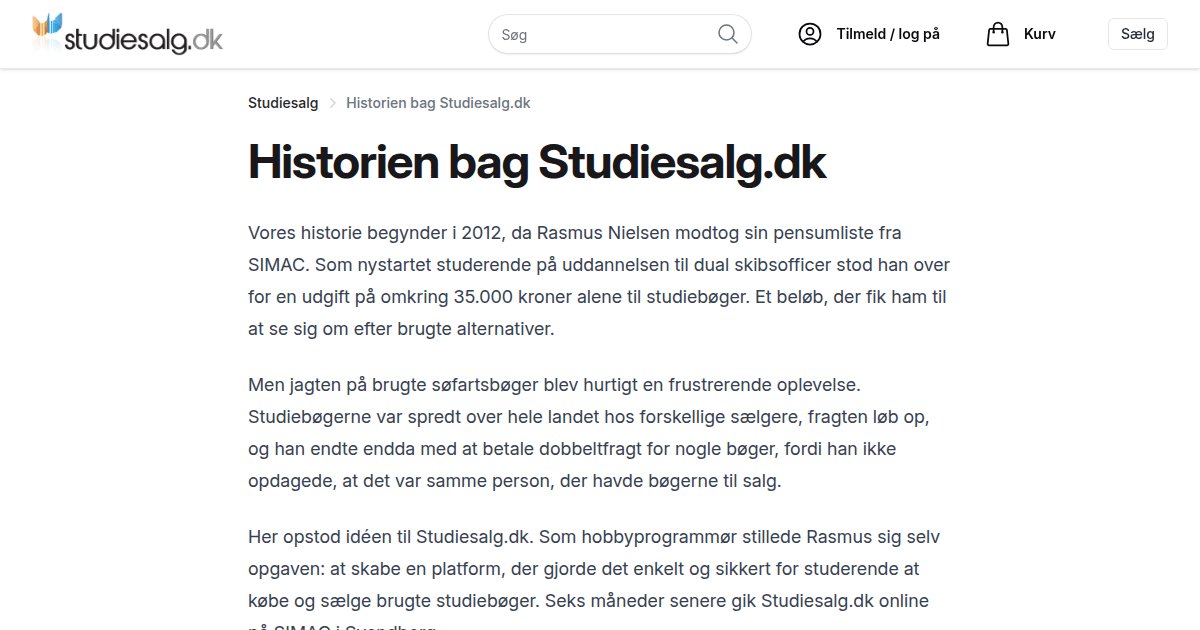Click the user profile icon
Image resolution: width=1200 pixels, height=630 pixels.
point(809,34)
